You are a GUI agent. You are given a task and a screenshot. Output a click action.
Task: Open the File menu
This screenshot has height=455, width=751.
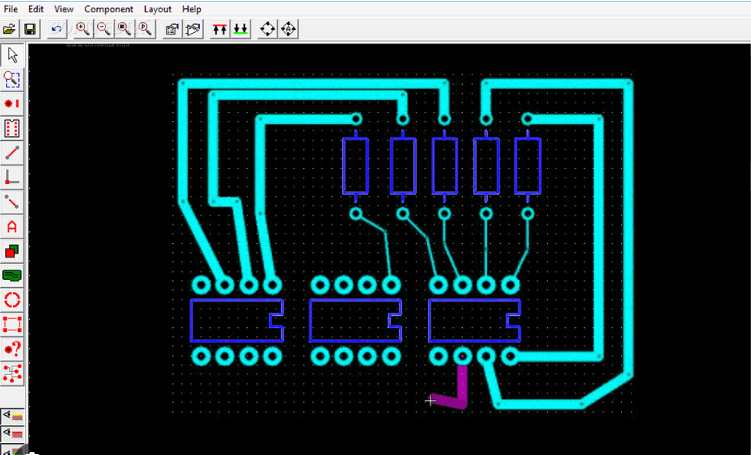click(x=11, y=9)
